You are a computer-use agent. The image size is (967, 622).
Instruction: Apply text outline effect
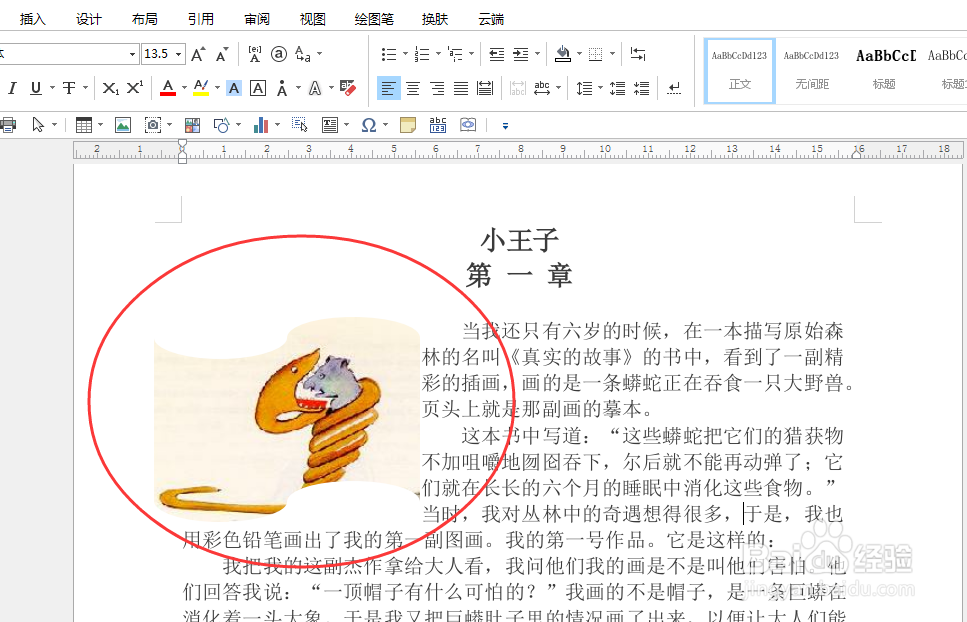[315, 88]
